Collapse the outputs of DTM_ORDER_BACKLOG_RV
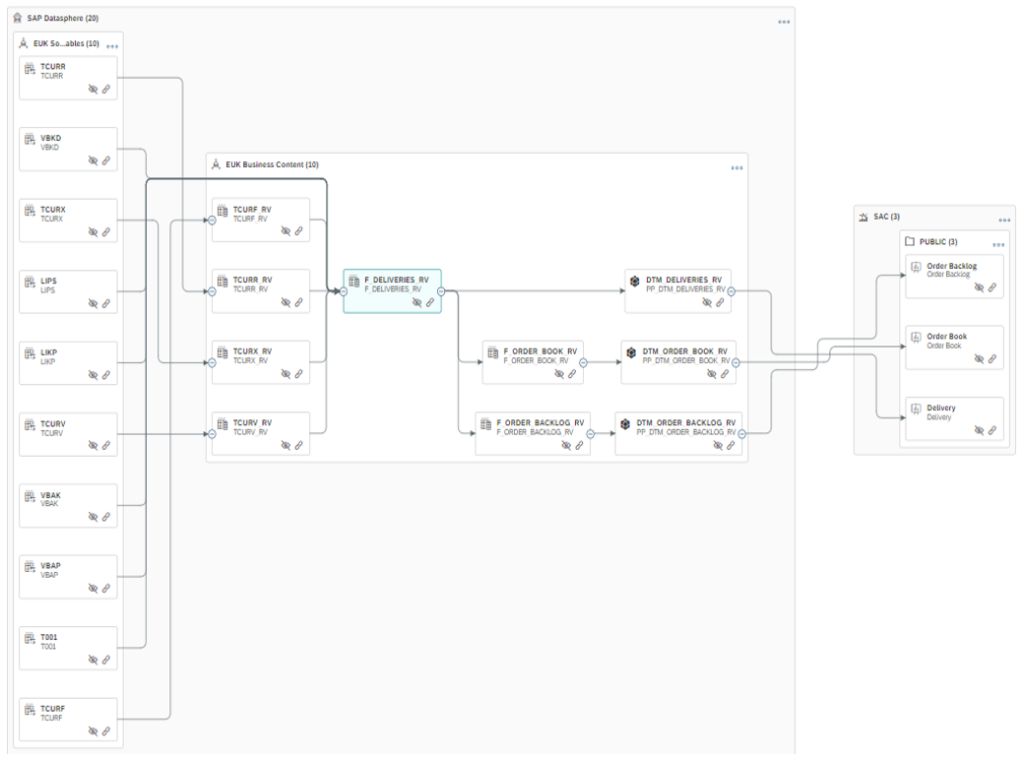The height and width of the screenshot is (760, 1024). (742, 434)
